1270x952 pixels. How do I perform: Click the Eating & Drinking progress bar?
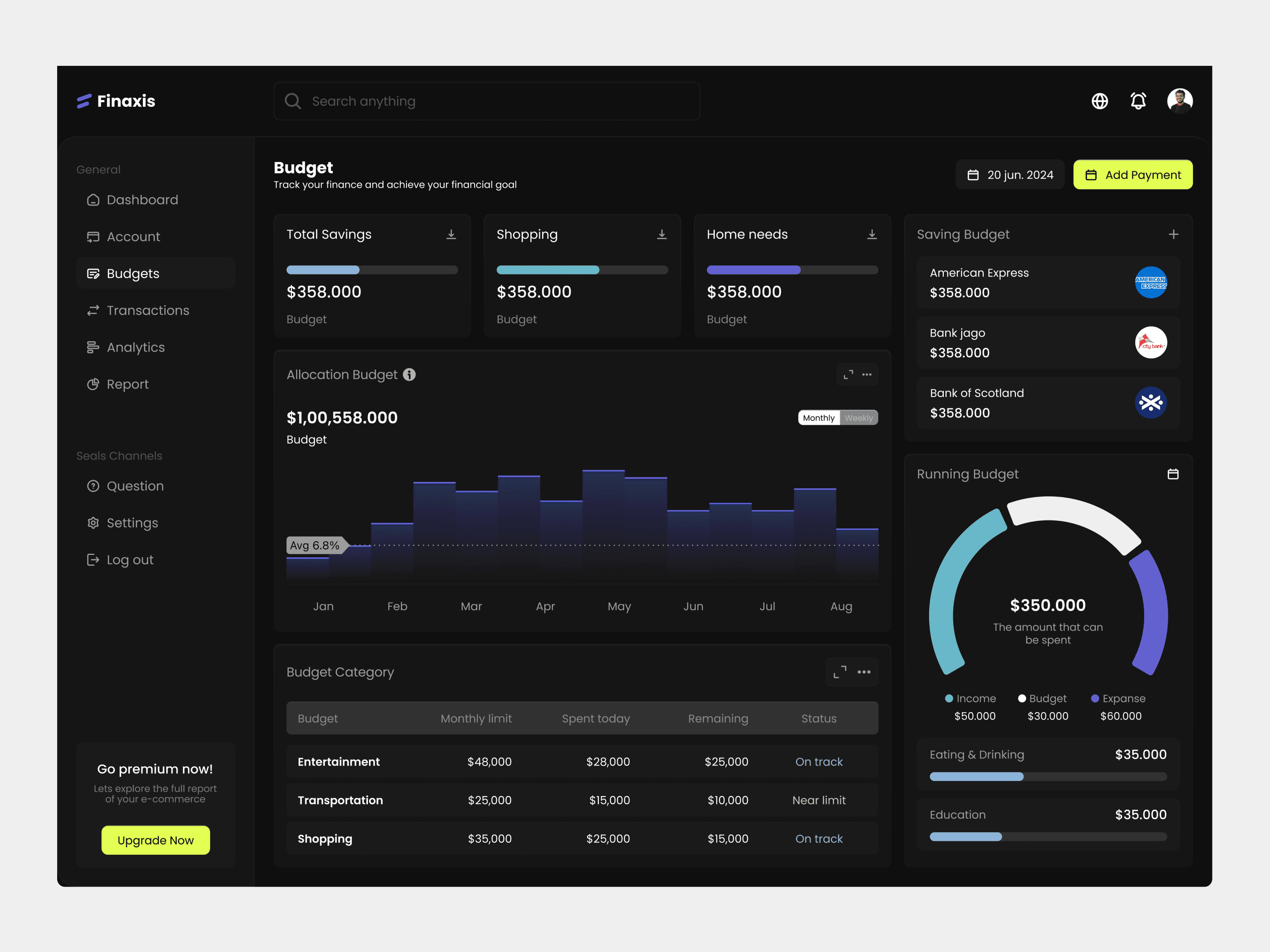1048,776
